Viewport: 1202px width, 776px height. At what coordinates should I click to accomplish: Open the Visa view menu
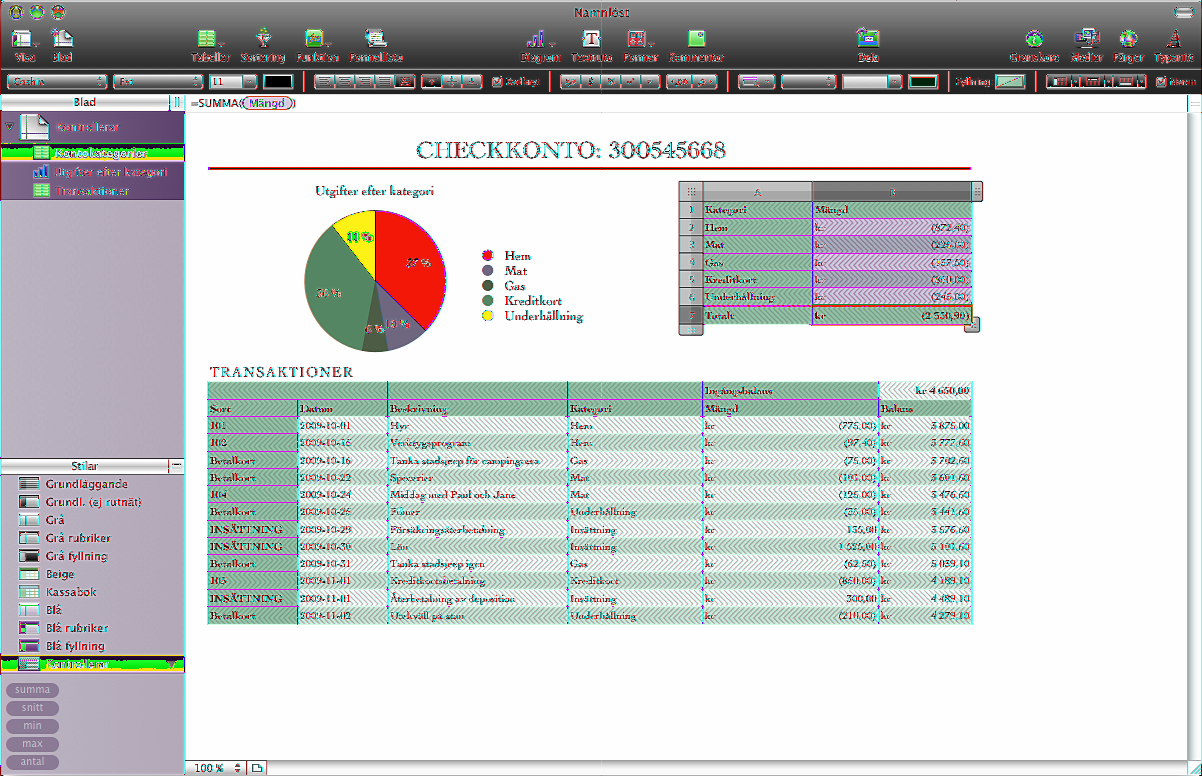pyautogui.click(x=25, y=46)
